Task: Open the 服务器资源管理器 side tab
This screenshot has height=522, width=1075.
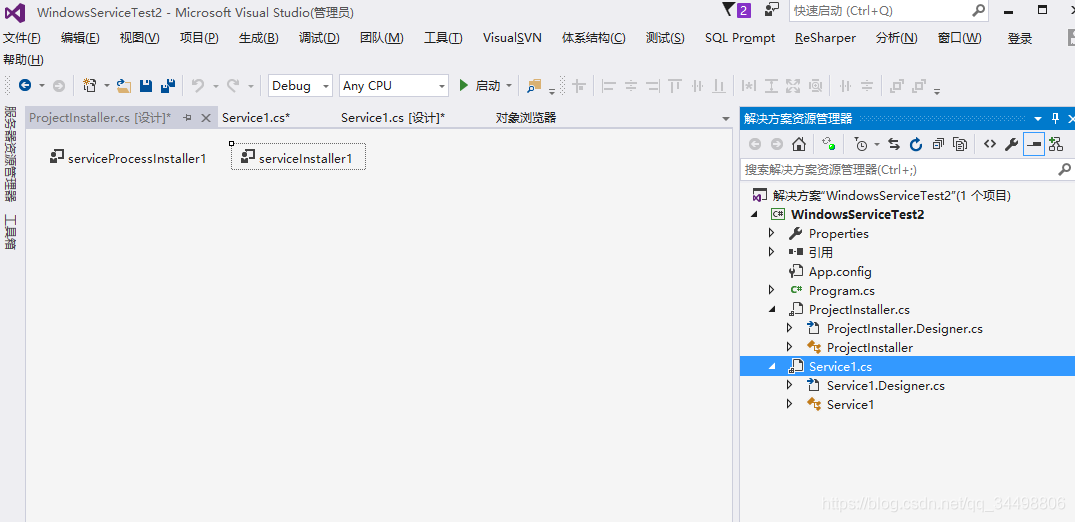Action: [x=10, y=154]
